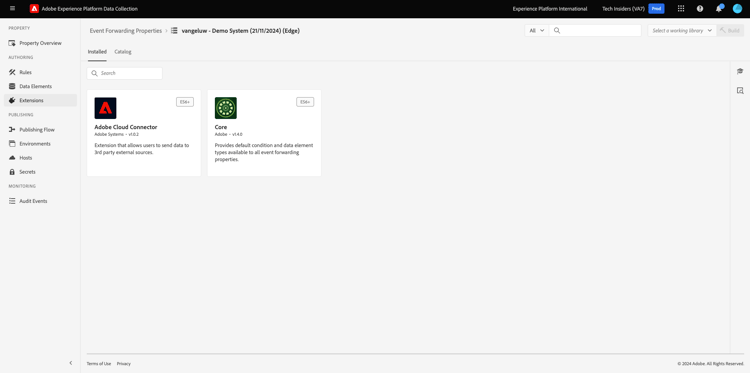This screenshot has width=750, height=373.
Task: Click Adobe Experience Platform Data Collection title
Action: tap(89, 9)
